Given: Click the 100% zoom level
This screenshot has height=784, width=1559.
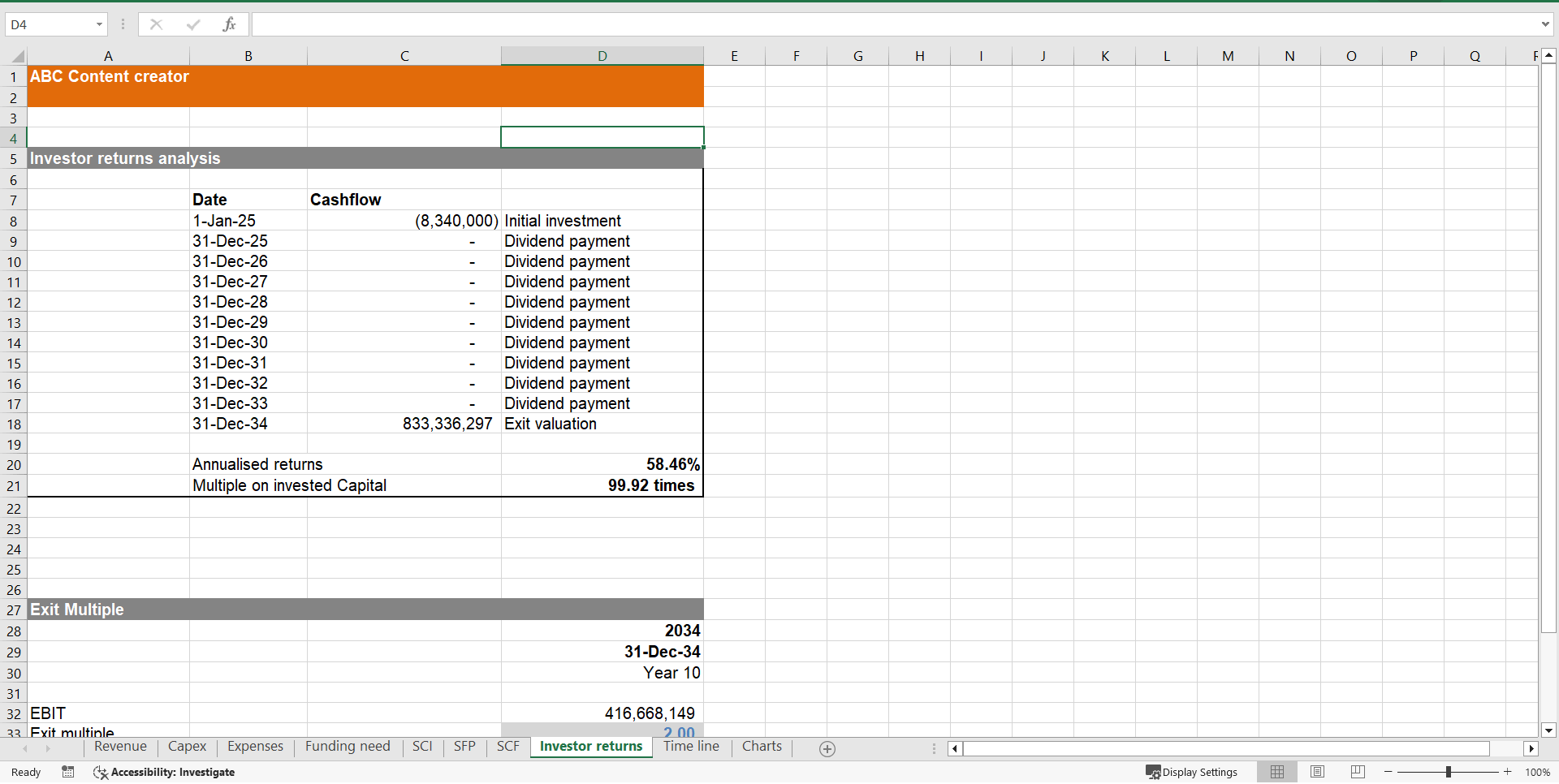Looking at the screenshot, I should click(1537, 772).
